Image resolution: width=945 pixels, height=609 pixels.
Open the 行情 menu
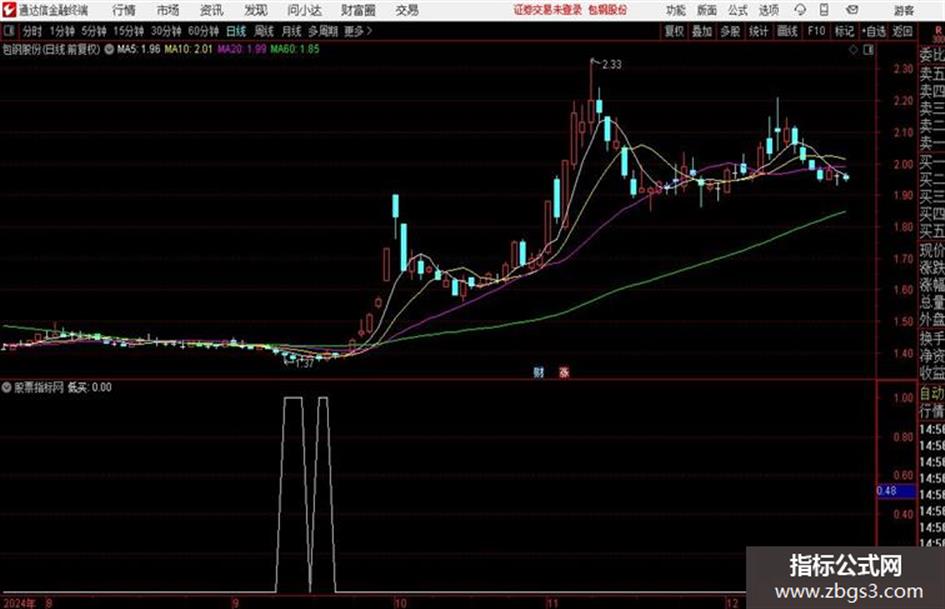point(124,10)
